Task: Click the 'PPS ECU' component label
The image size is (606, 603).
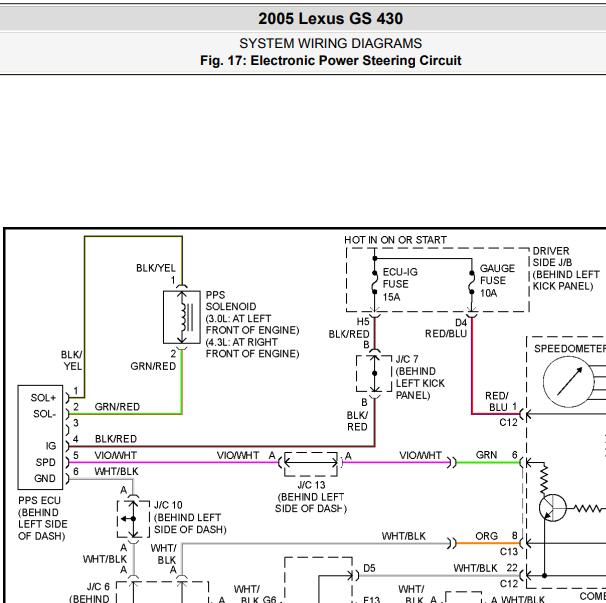Action: (39, 501)
